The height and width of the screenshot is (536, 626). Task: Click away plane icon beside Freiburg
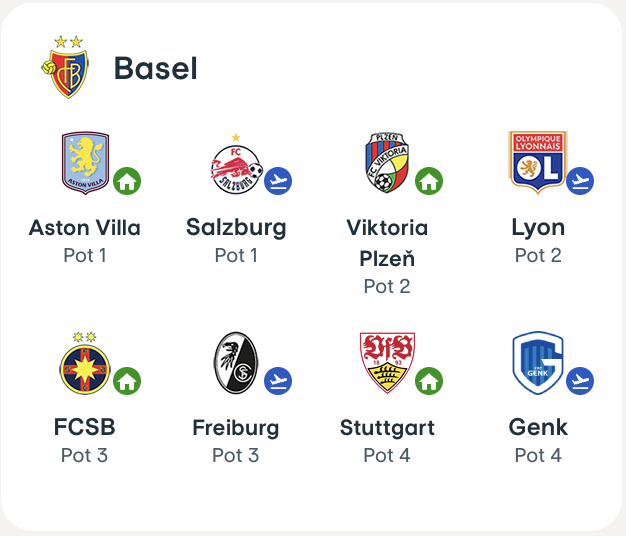click(x=278, y=381)
